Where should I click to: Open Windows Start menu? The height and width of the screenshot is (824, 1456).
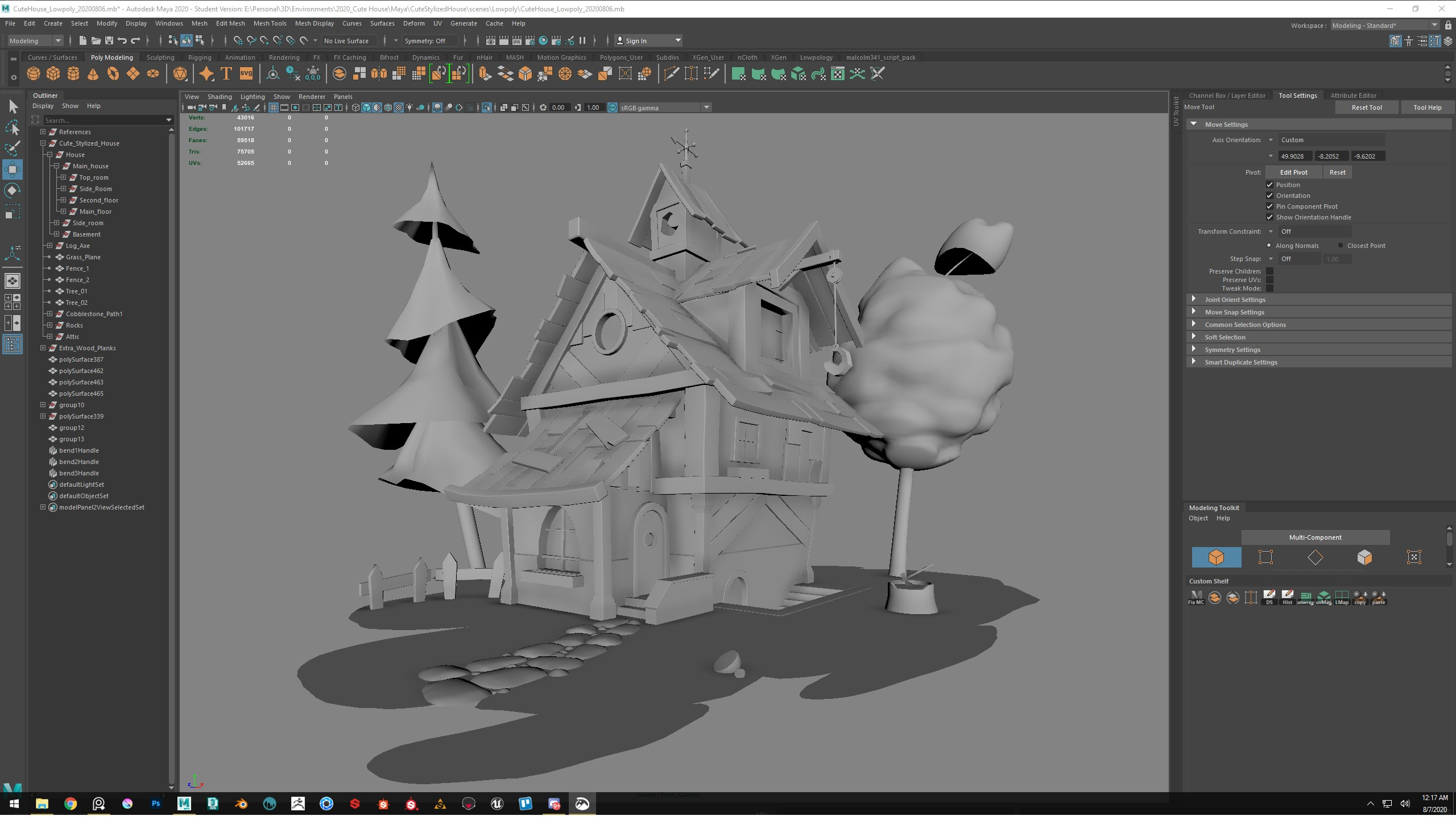tap(14, 804)
